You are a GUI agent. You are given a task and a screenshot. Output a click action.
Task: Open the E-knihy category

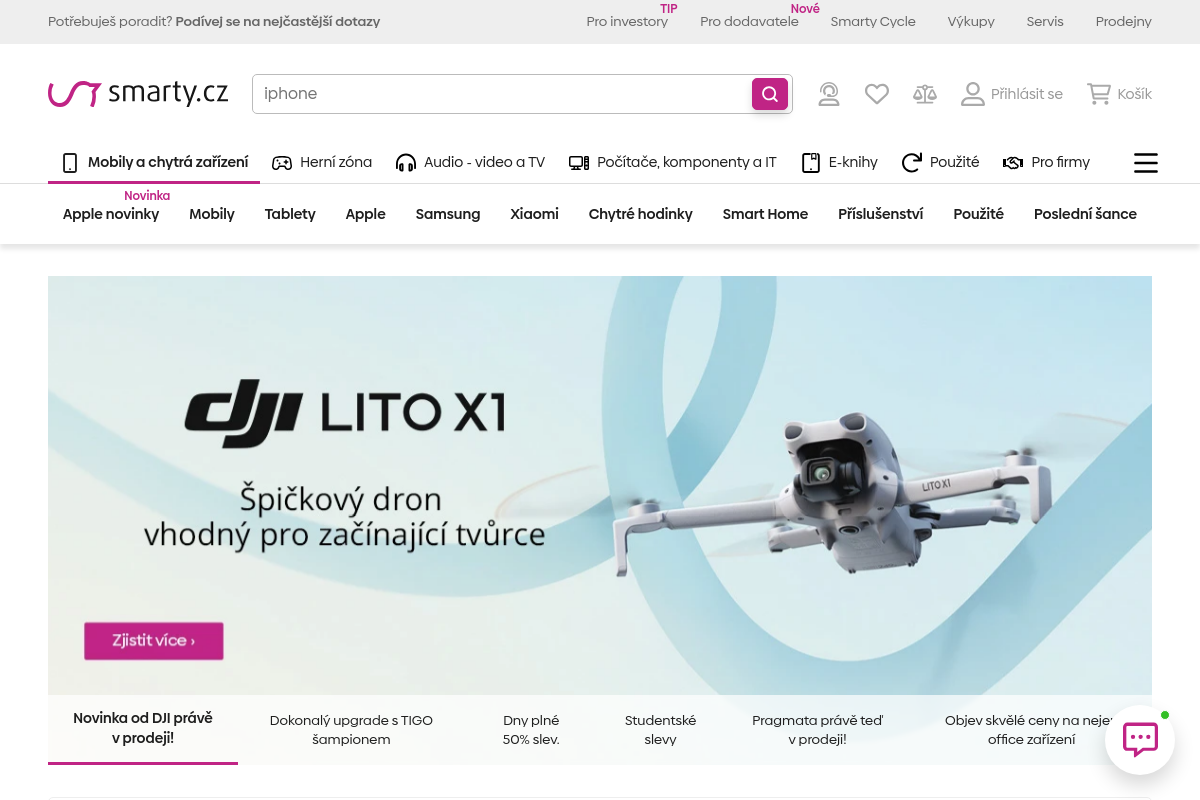(839, 162)
